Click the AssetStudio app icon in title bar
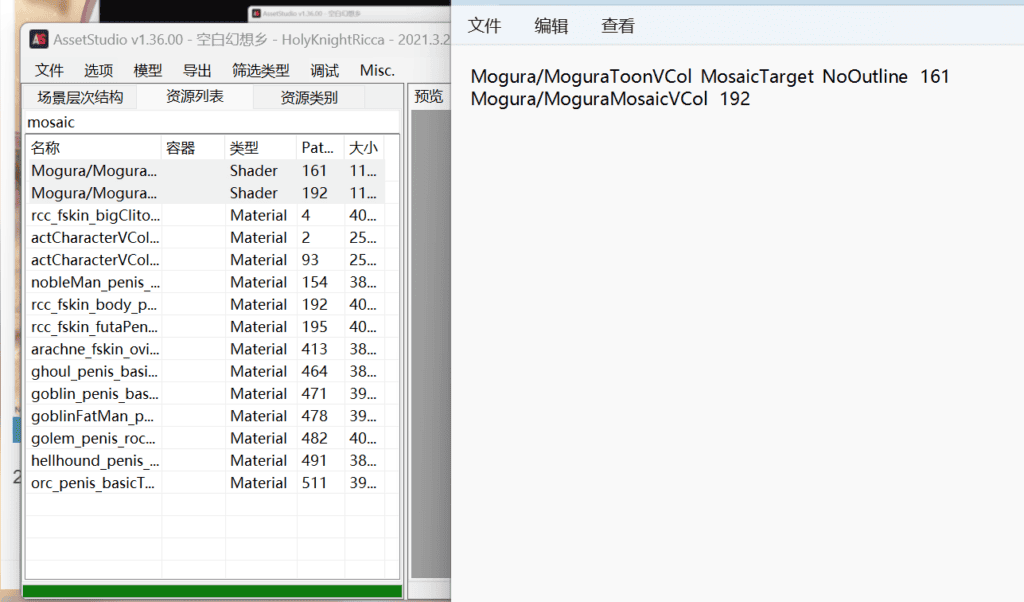Screen dimensions: 1024x602 (x=39, y=39)
